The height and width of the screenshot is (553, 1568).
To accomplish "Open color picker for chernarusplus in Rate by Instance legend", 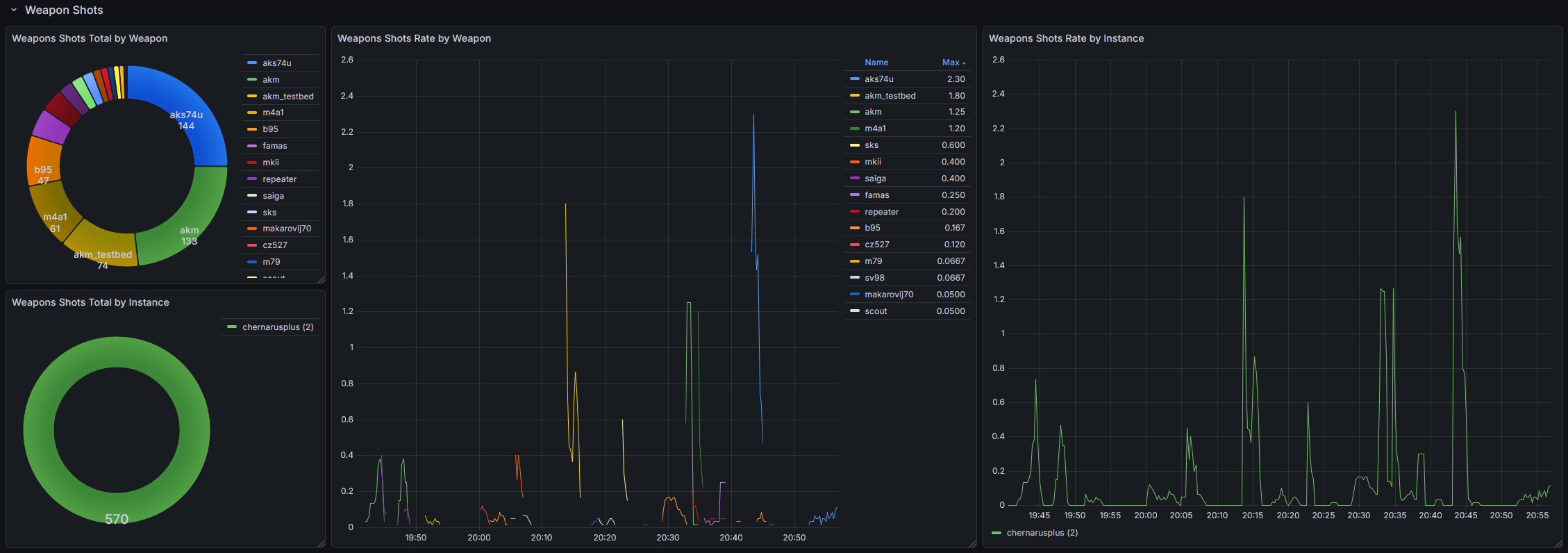I will tap(996, 533).
